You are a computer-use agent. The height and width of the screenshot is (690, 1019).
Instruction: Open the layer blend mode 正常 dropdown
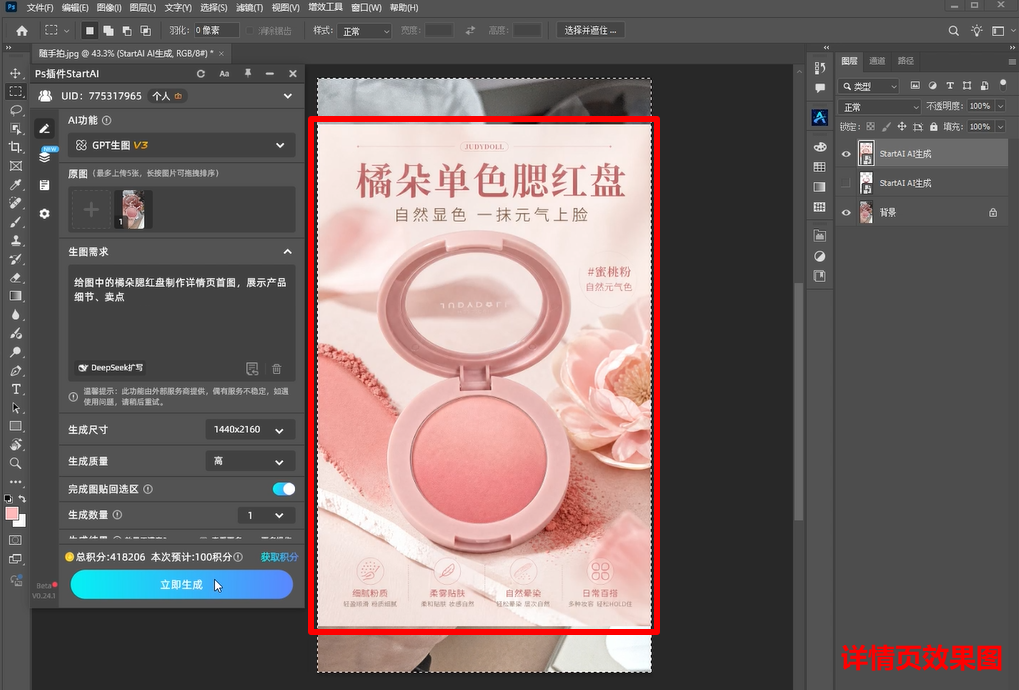[880, 107]
